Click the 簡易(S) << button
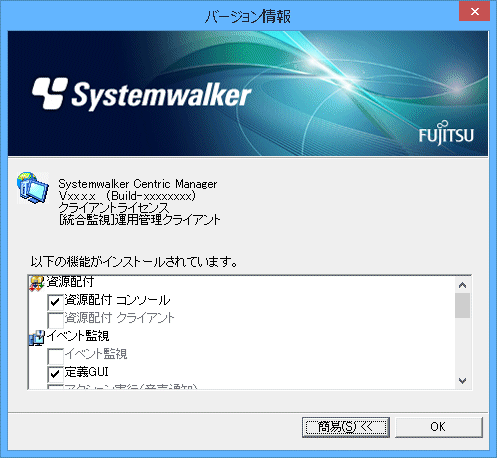This screenshot has width=497, height=458. tap(346, 427)
